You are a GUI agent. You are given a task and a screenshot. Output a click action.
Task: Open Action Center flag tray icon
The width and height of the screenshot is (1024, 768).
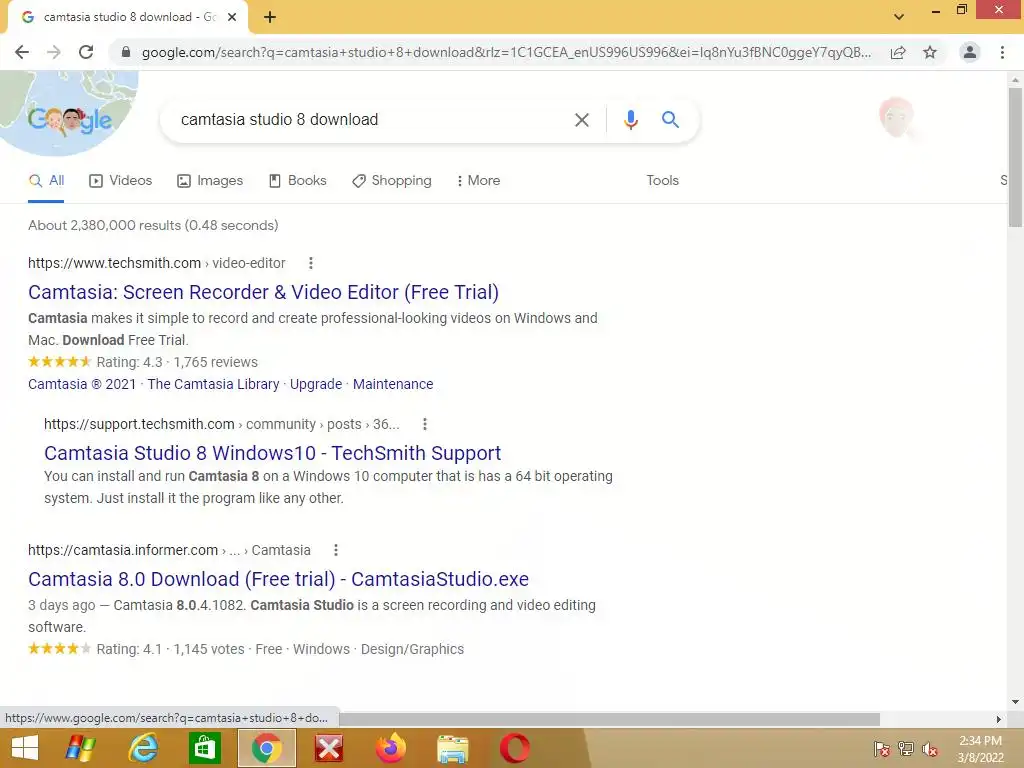(x=881, y=749)
